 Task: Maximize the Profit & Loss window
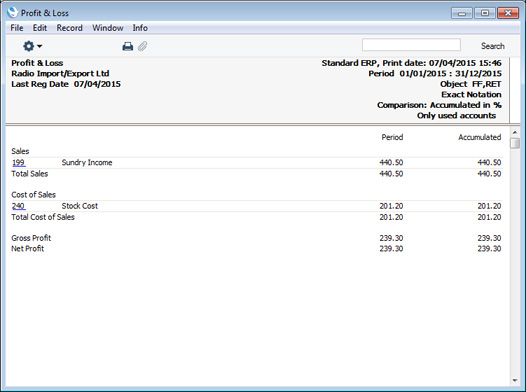(485, 13)
